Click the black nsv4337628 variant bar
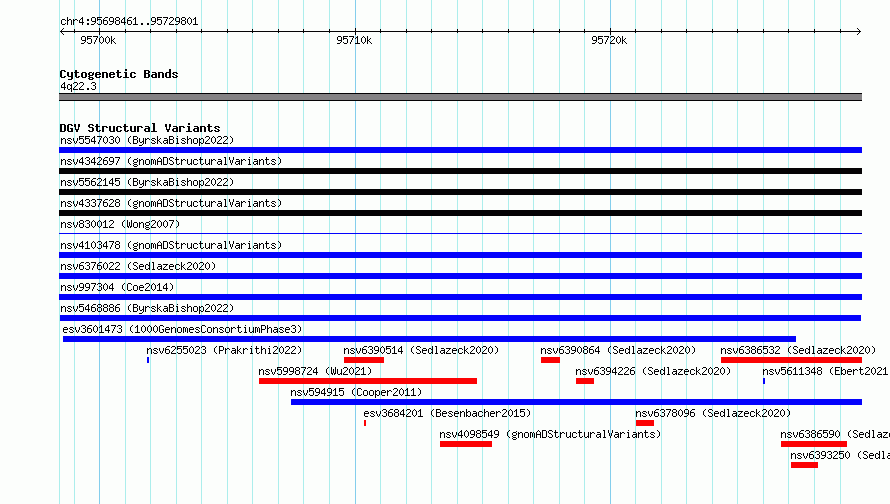 [460, 213]
